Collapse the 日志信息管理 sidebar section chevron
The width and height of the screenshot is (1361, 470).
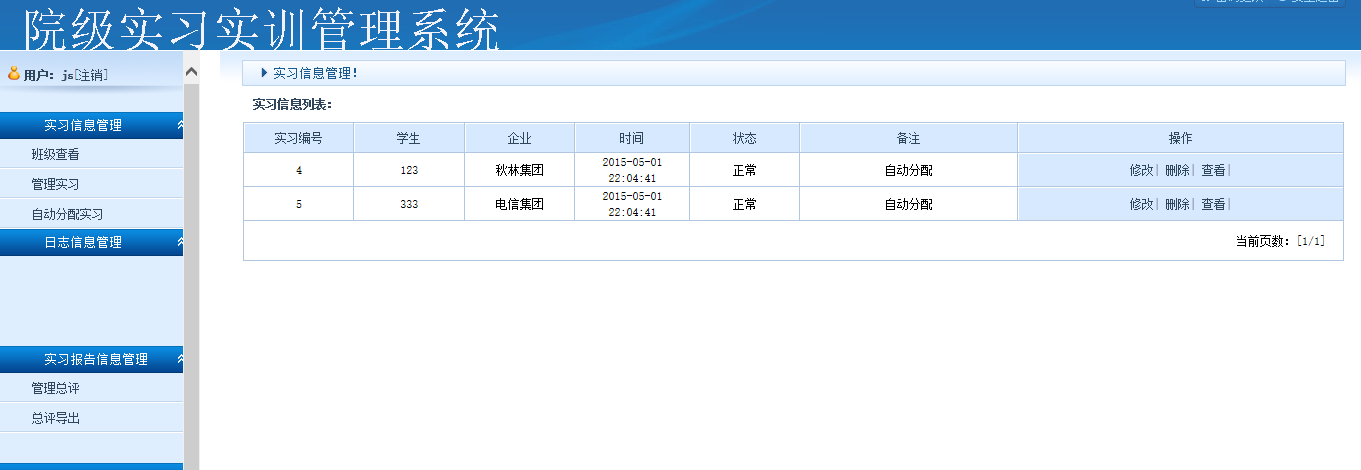pos(179,243)
